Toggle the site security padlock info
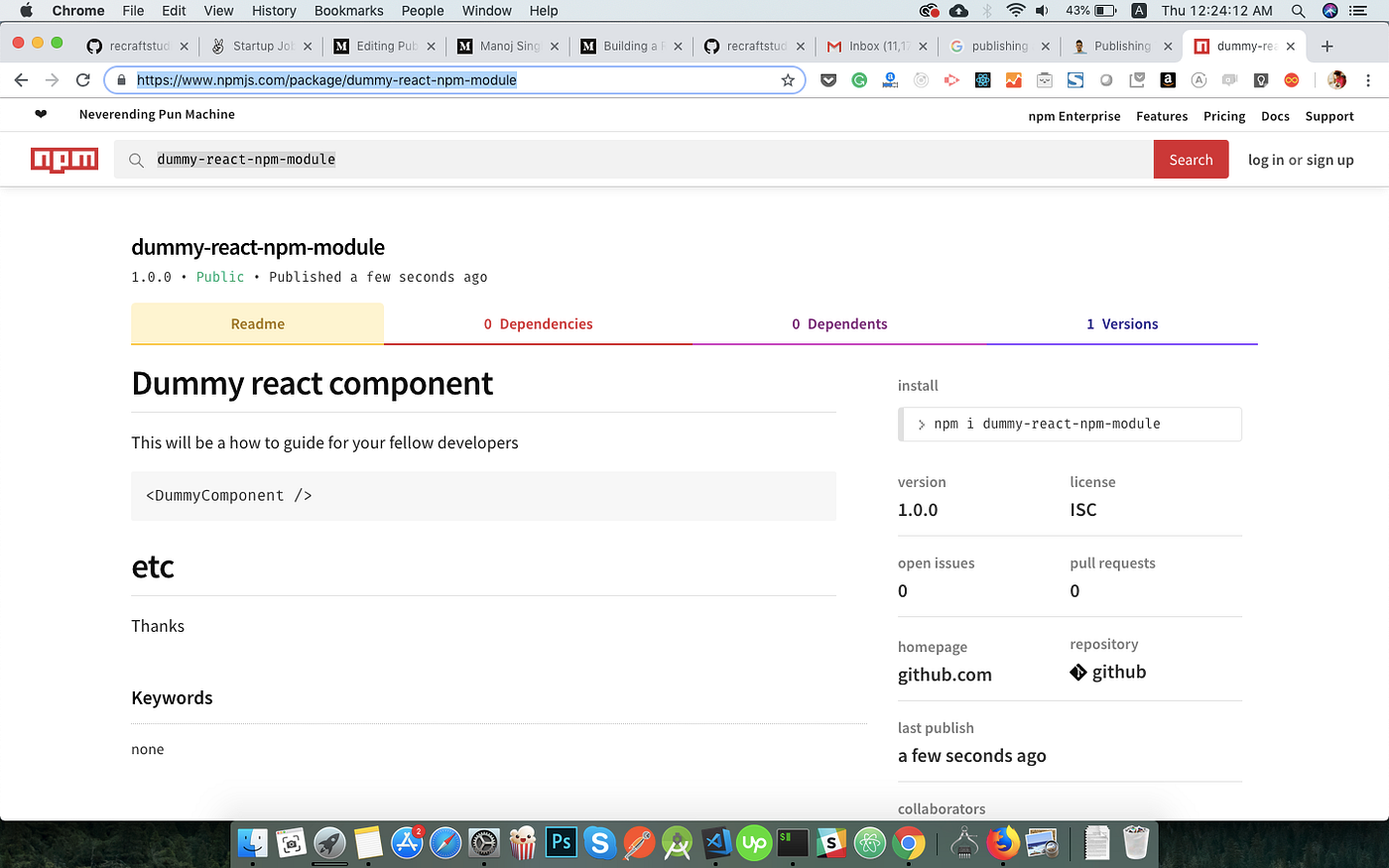Image resolution: width=1389 pixels, height=868 pixels. pos(119,80)
